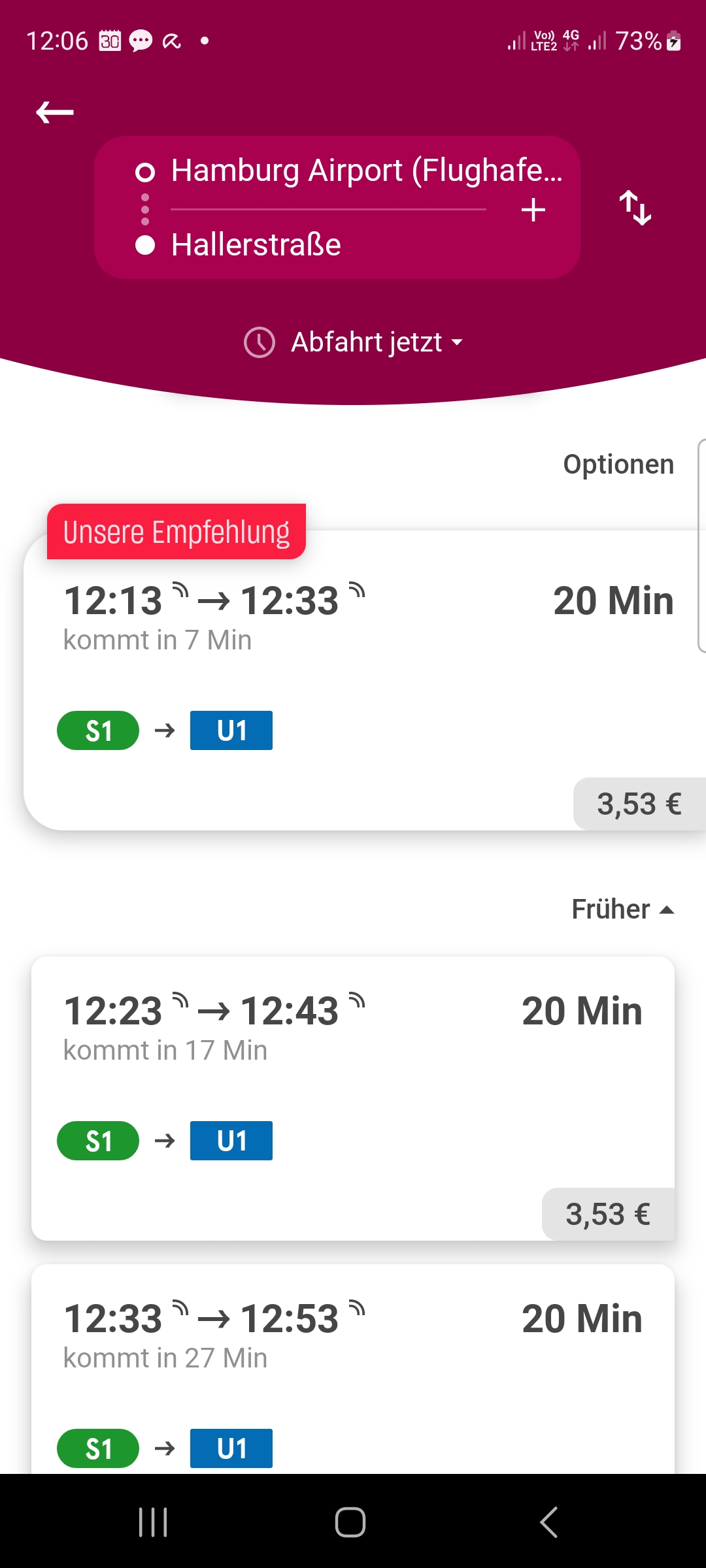Select the 3,53 € price on recommended trip
706x1568 pixels.
(x=639, y=804)
